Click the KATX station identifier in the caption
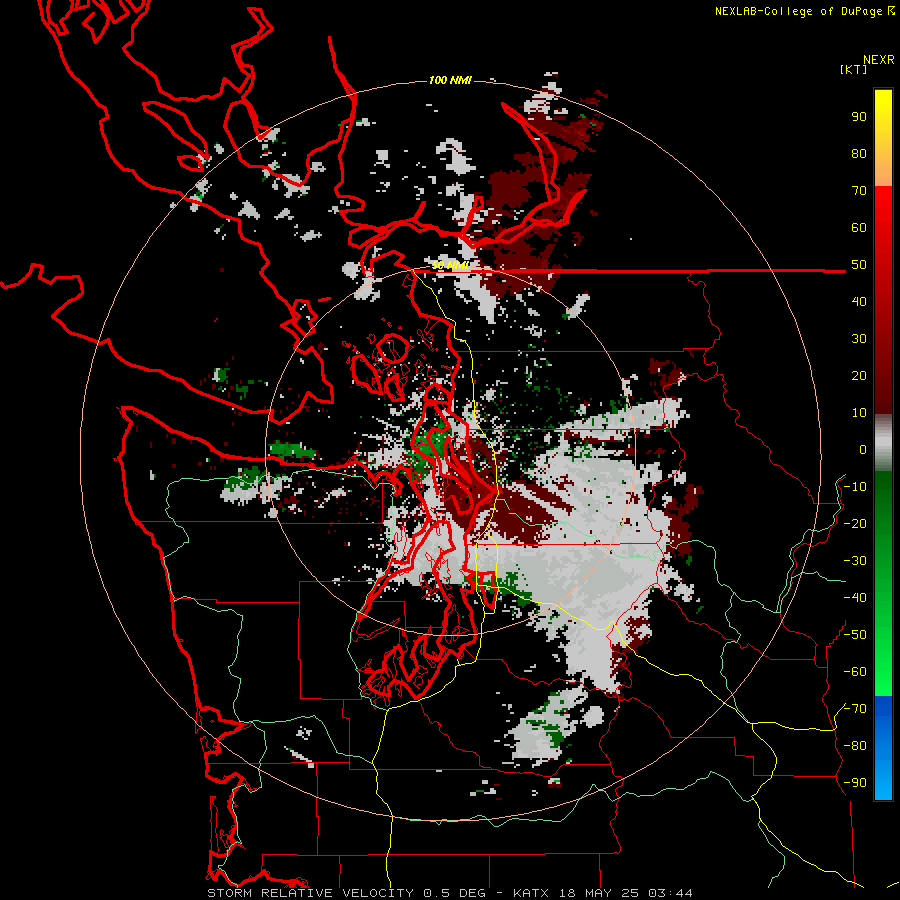Screen dimensions: 900x900 pyautogui.click(x=531, y=893)
